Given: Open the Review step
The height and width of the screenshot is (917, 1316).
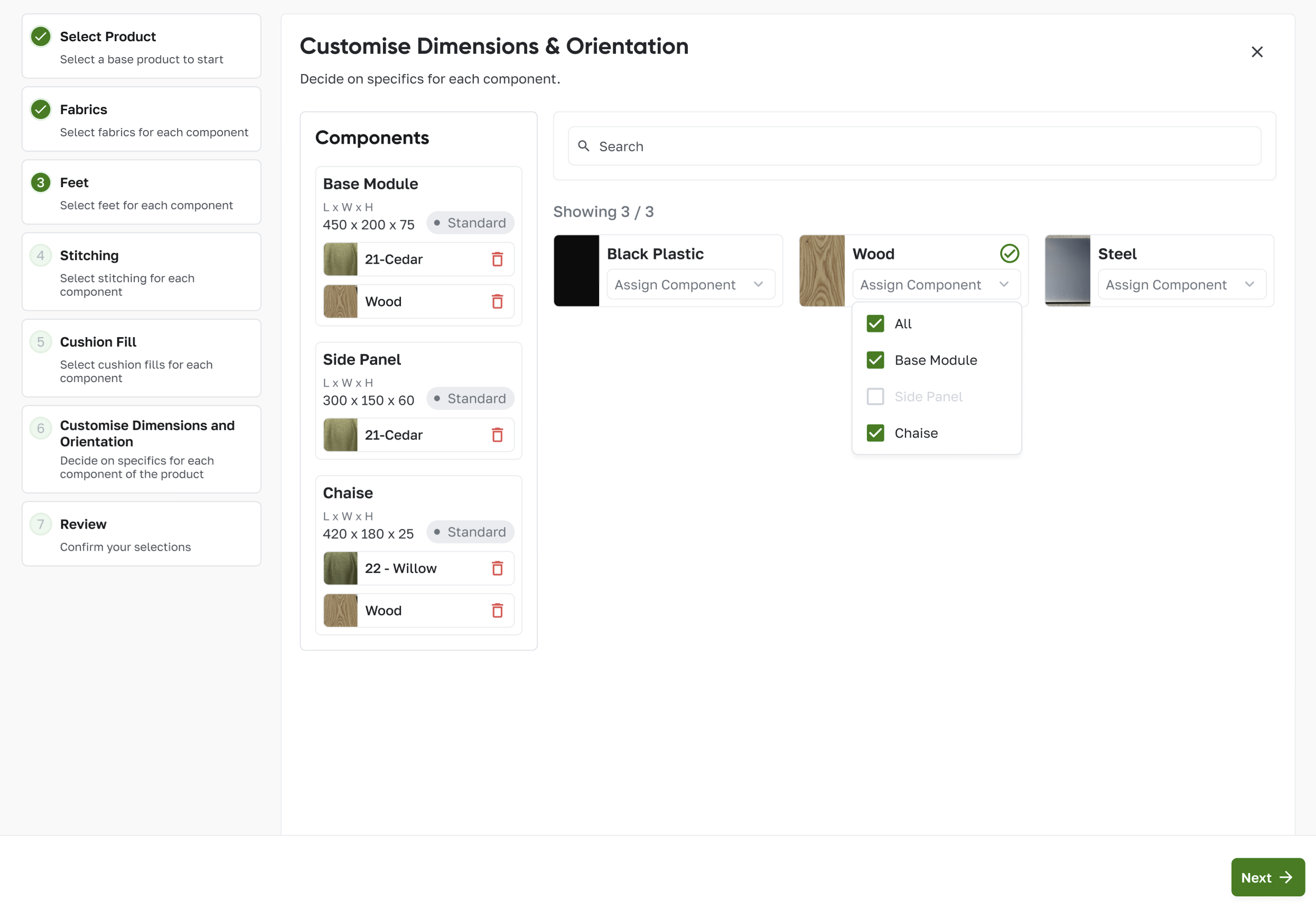Looking at the screenshot, I should [x=83, y=524].
